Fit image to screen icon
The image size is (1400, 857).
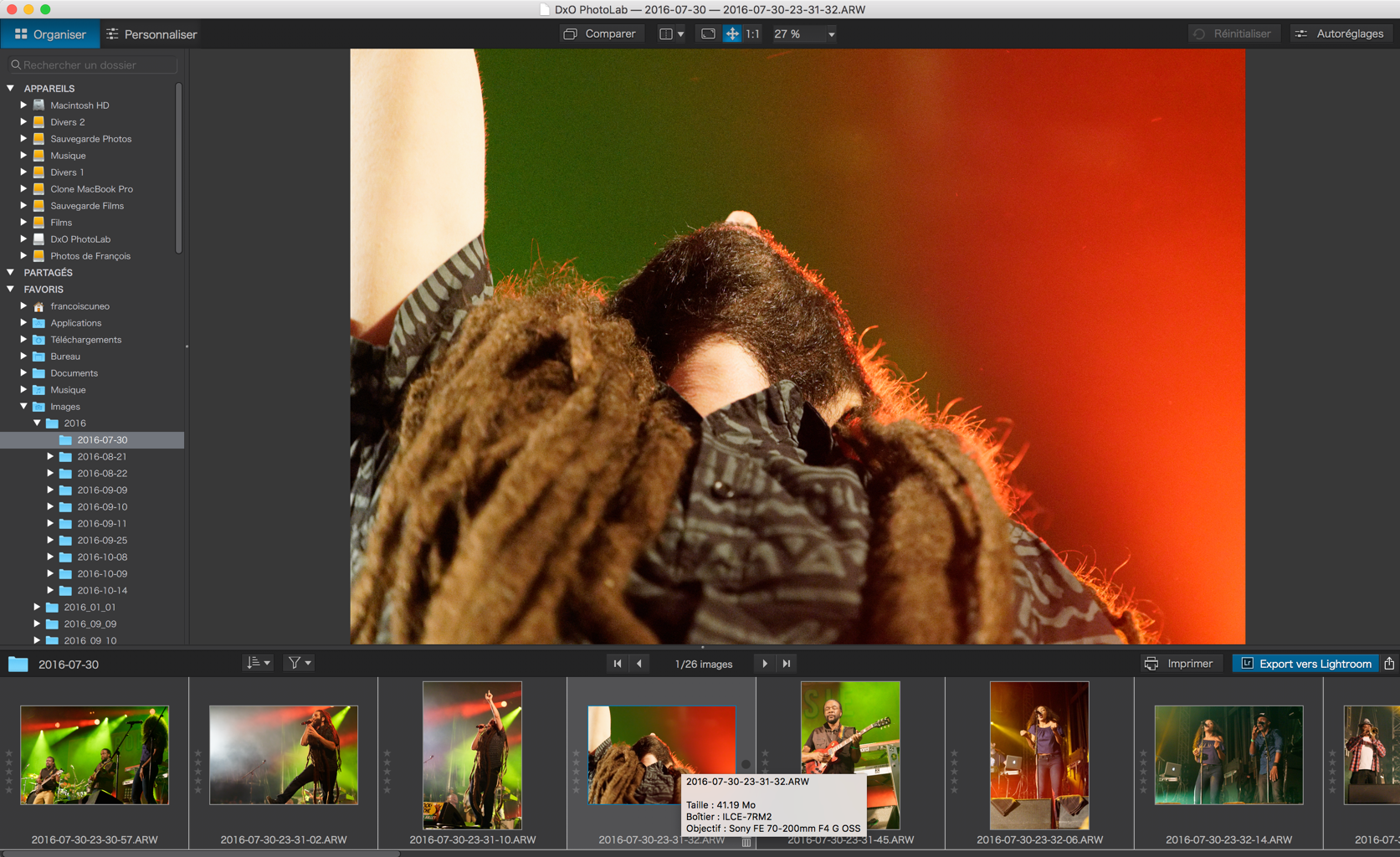(x=708, y=34)
